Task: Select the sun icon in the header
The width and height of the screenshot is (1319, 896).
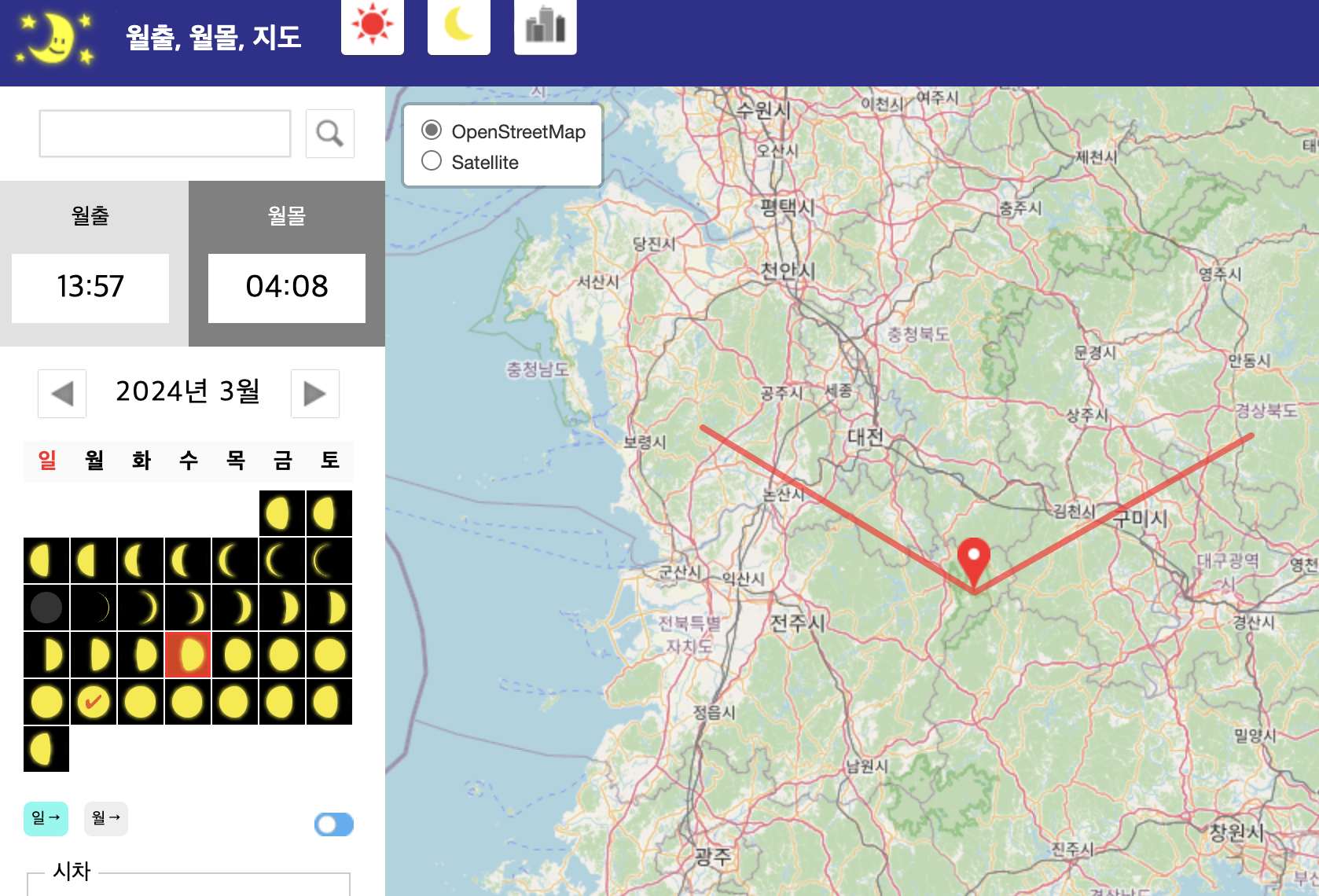Action: pyautogui.click(x=372, y=26)
